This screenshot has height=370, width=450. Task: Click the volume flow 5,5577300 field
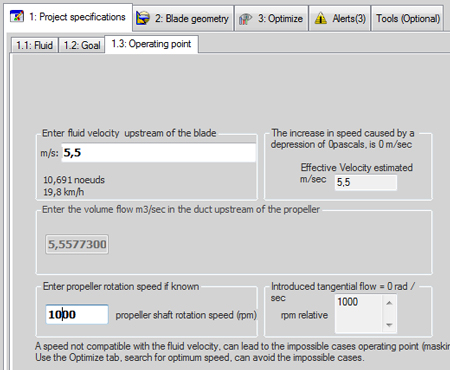coord(77,244)
